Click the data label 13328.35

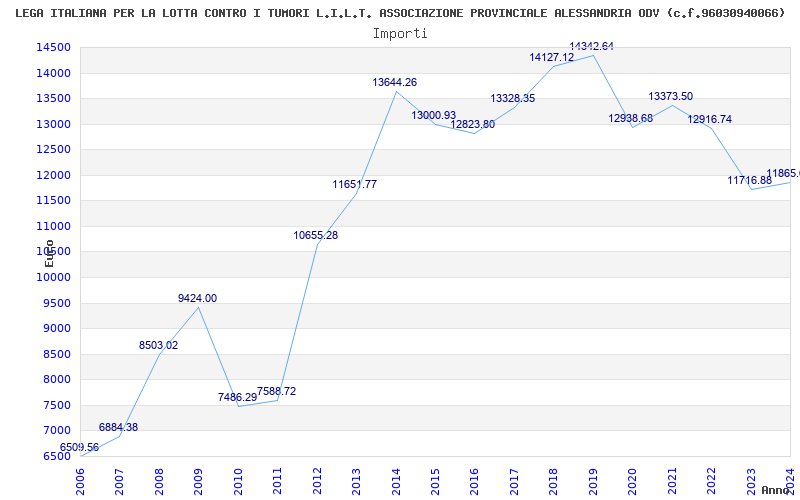click(513, 98)
